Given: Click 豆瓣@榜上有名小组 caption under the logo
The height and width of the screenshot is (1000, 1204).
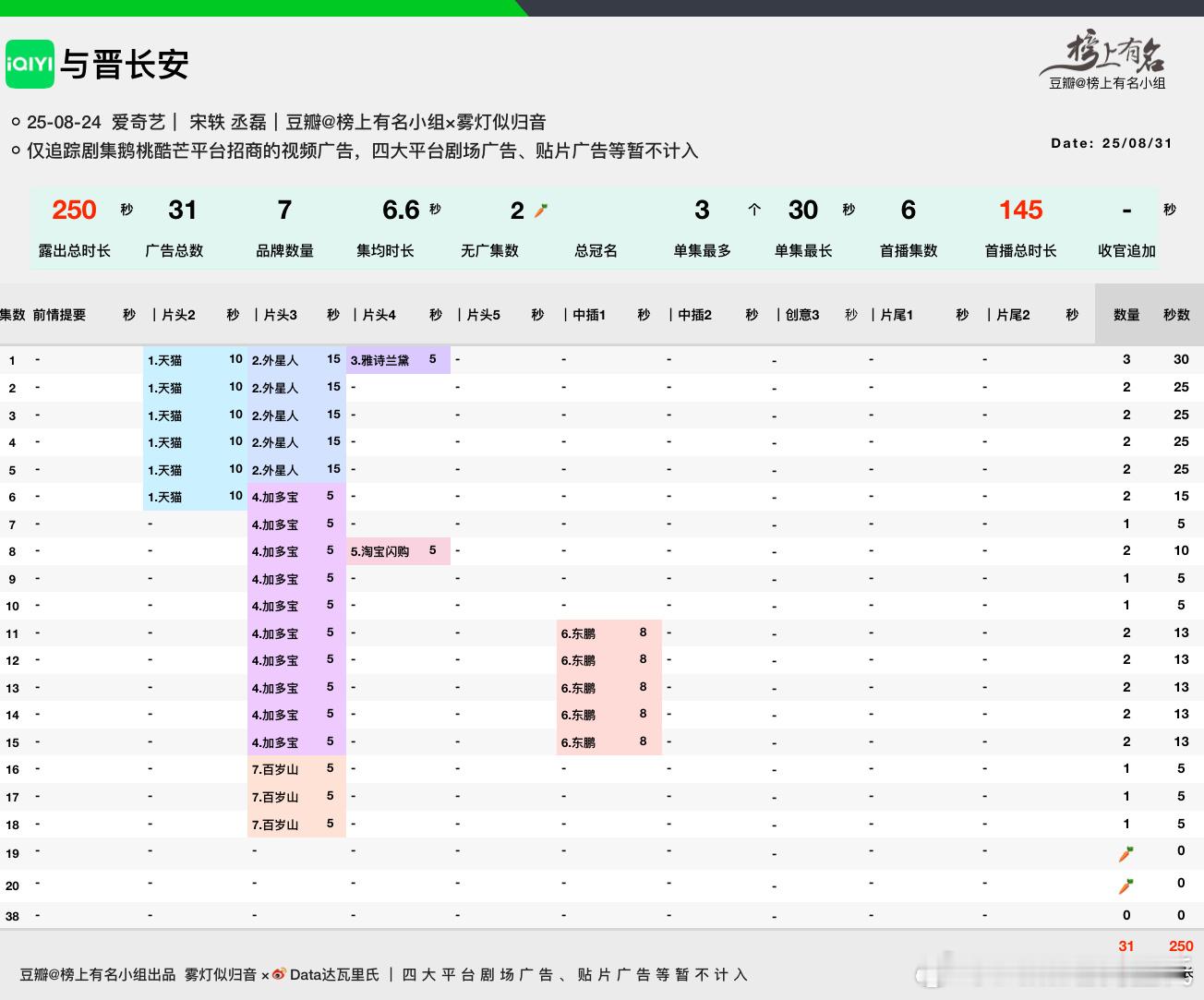Looking at the screenshot, I should pyautogui.click(x=1107, y=83).
